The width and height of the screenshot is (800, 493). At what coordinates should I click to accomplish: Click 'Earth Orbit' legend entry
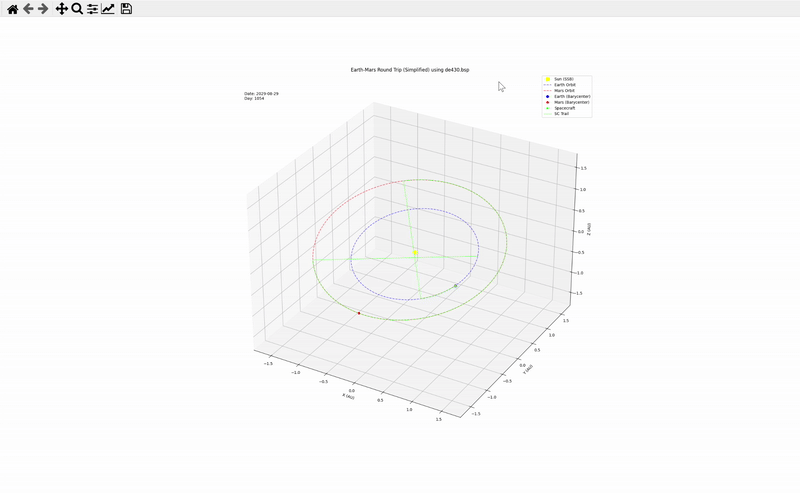[564, 85]
